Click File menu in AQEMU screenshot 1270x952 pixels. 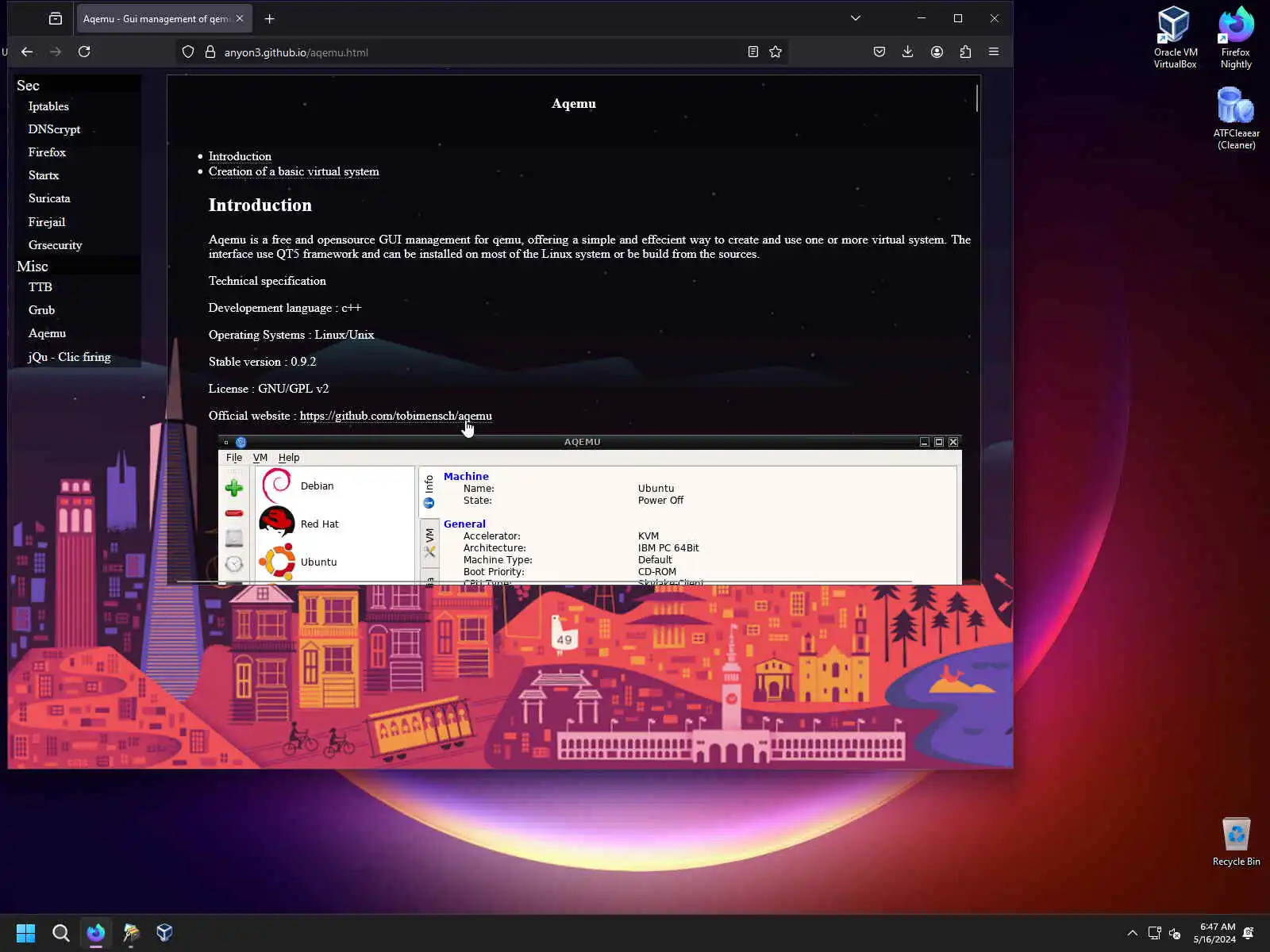[x=234, y=458]
